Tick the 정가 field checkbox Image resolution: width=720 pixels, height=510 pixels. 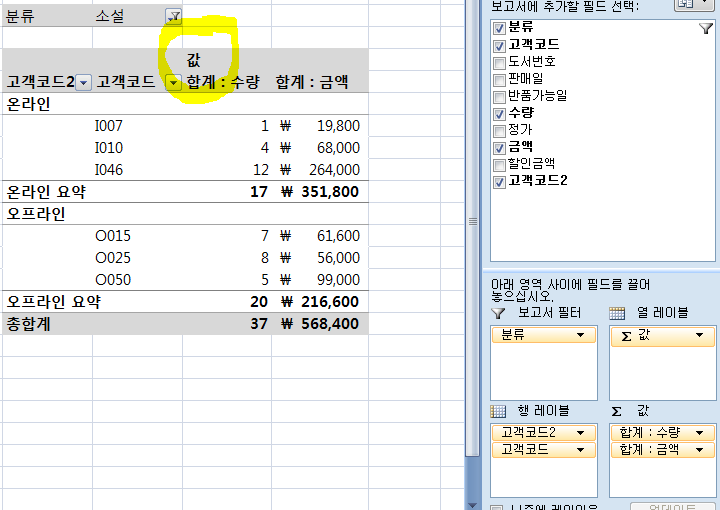[x=500, y=129]
